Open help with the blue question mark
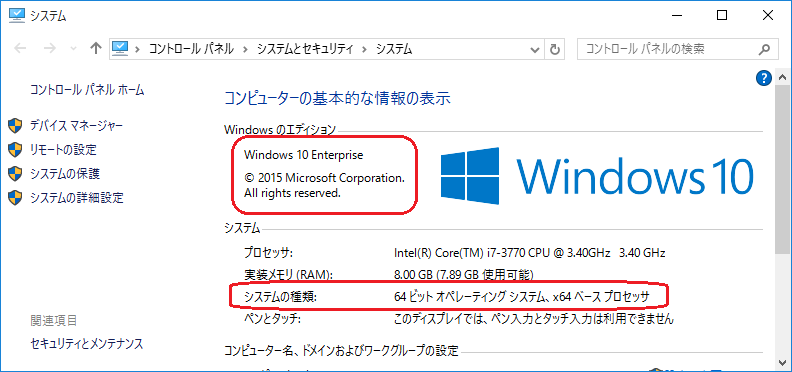The image size is (792, 372). point(763,78)
